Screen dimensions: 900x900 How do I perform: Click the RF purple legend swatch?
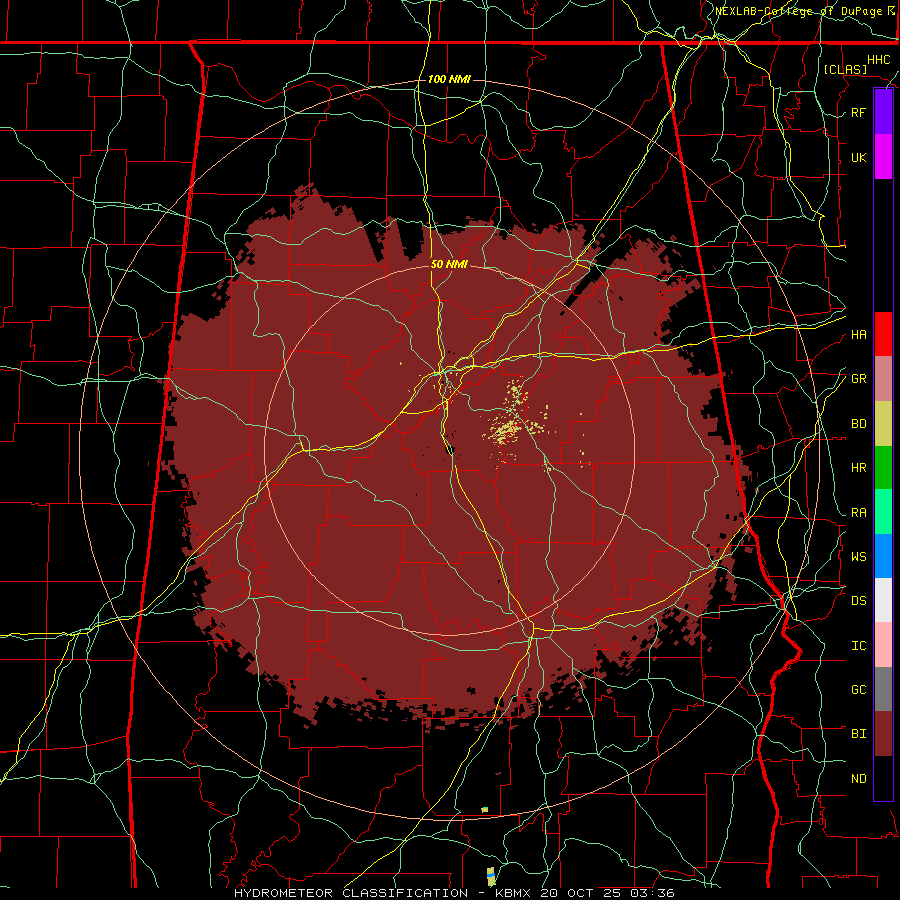883,112
